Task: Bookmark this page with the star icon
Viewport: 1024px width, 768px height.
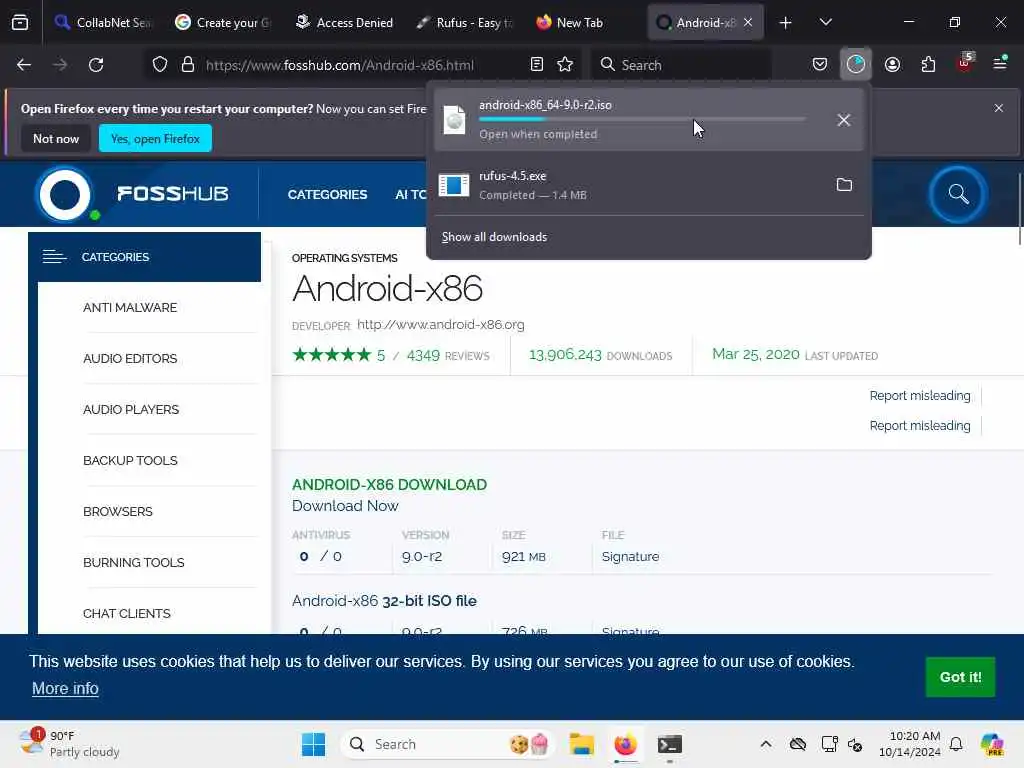Action: point(565,65)
